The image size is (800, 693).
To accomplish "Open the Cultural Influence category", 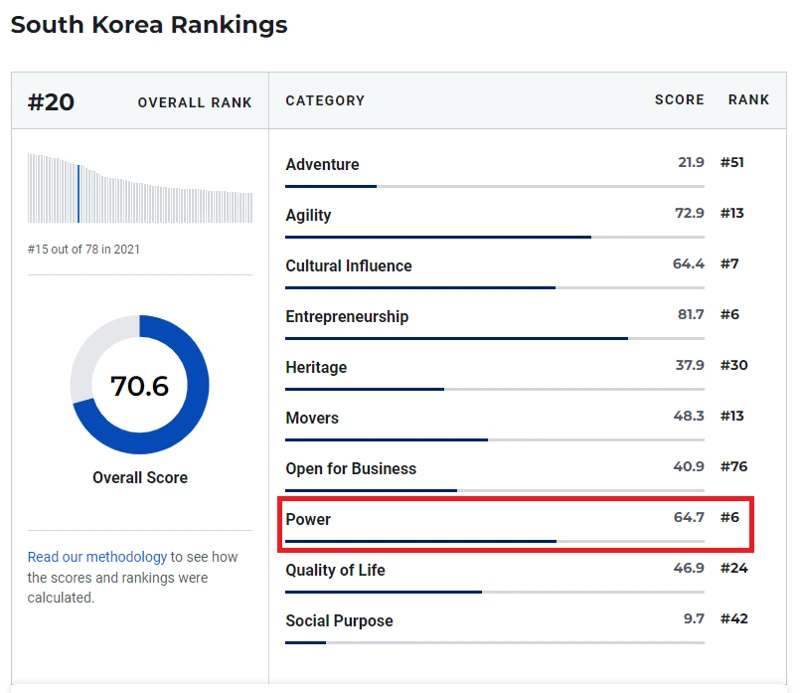I will [348, 266].
